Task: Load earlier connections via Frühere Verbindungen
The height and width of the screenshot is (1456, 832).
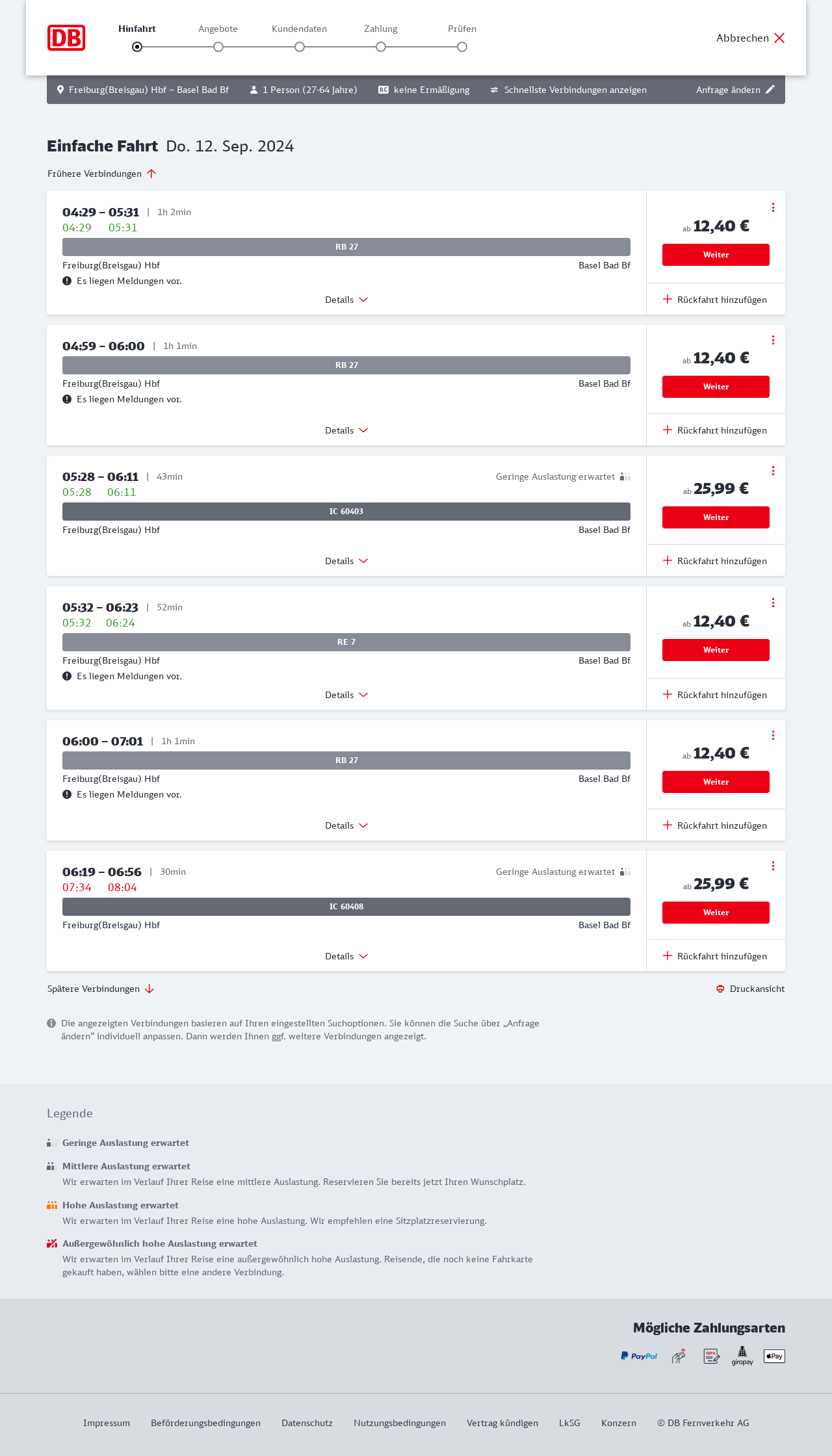Action: pos(102,174)
